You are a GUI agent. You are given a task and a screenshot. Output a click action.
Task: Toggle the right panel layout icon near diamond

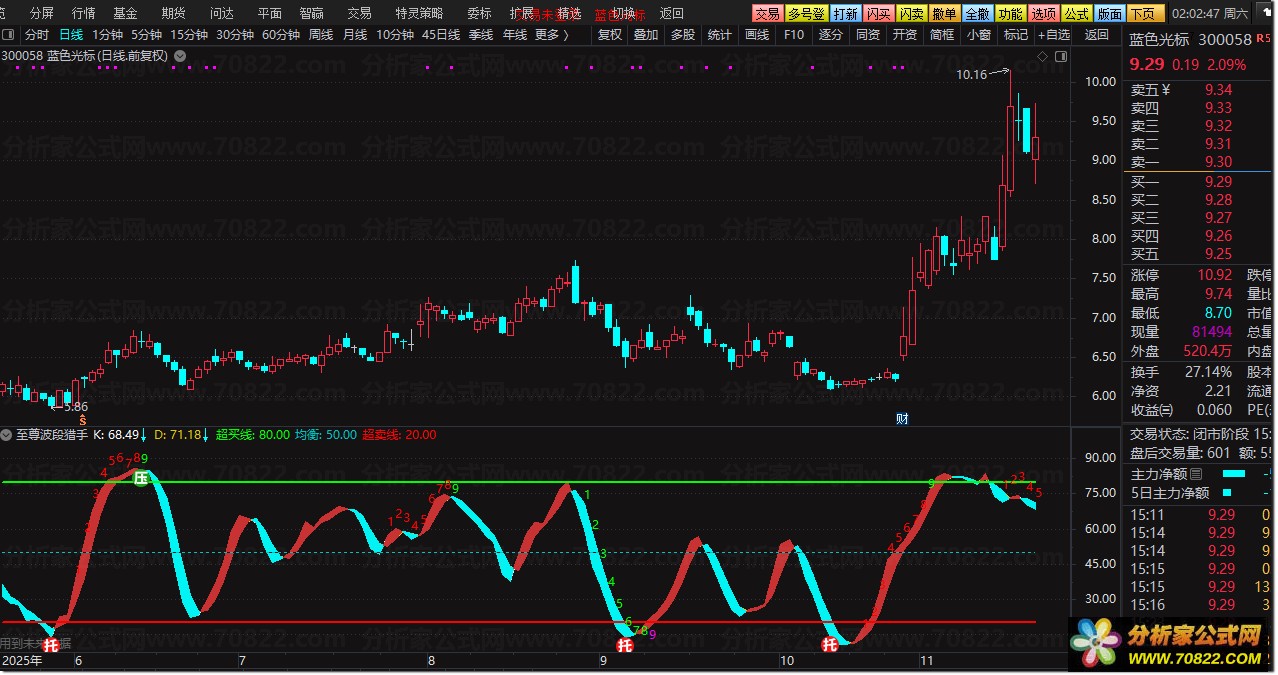pos(1061,57)
